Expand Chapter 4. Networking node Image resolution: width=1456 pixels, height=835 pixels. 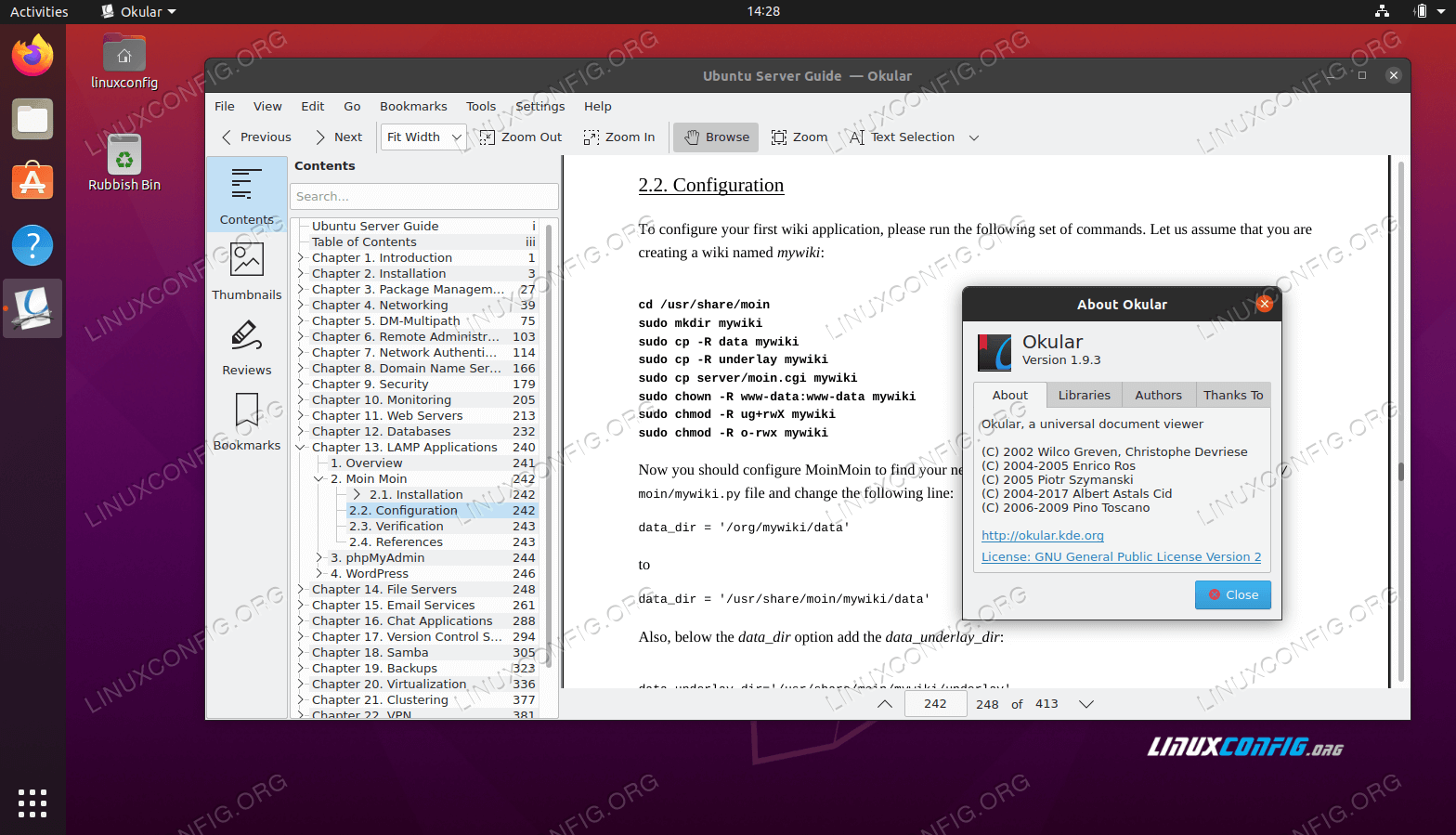(x=301, y=306)
